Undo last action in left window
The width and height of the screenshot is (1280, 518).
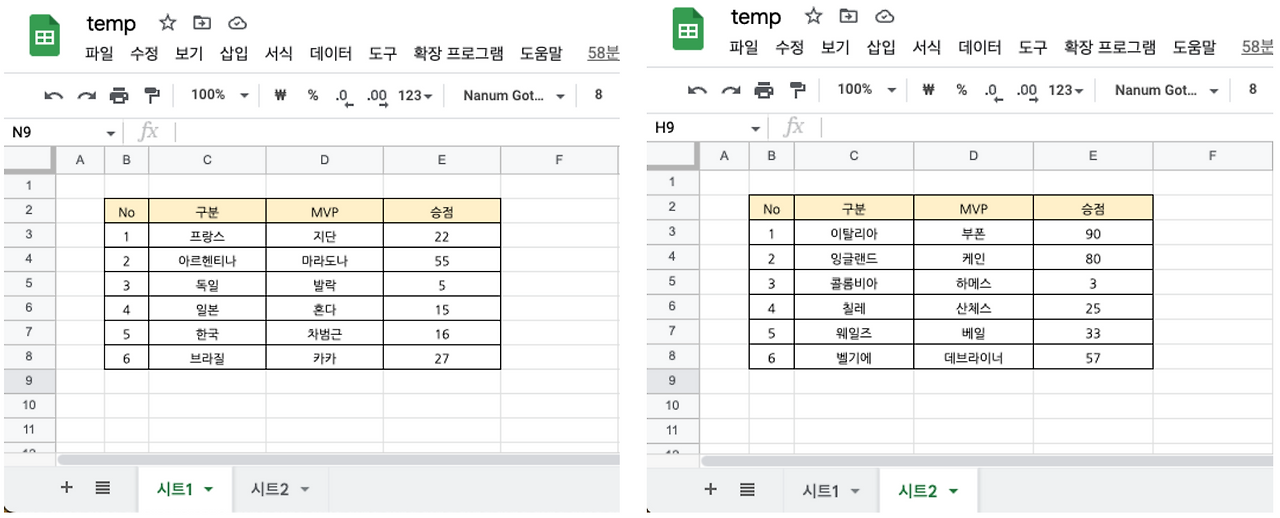[54, 96]
